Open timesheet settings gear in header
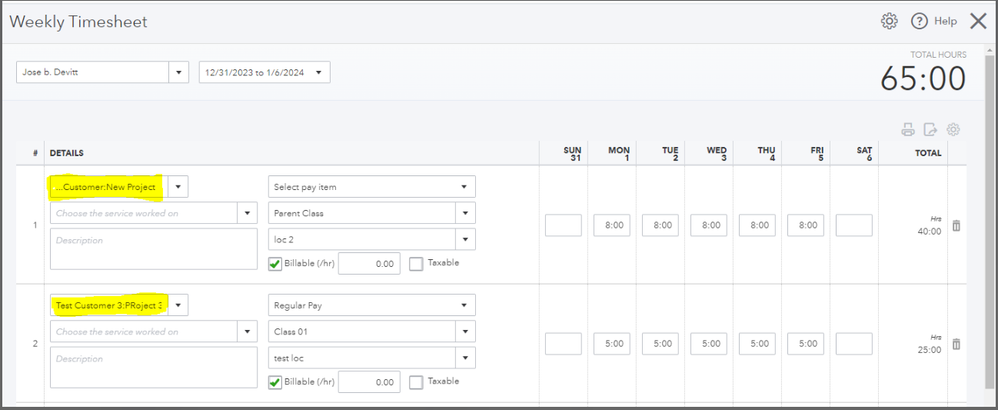 889,21
